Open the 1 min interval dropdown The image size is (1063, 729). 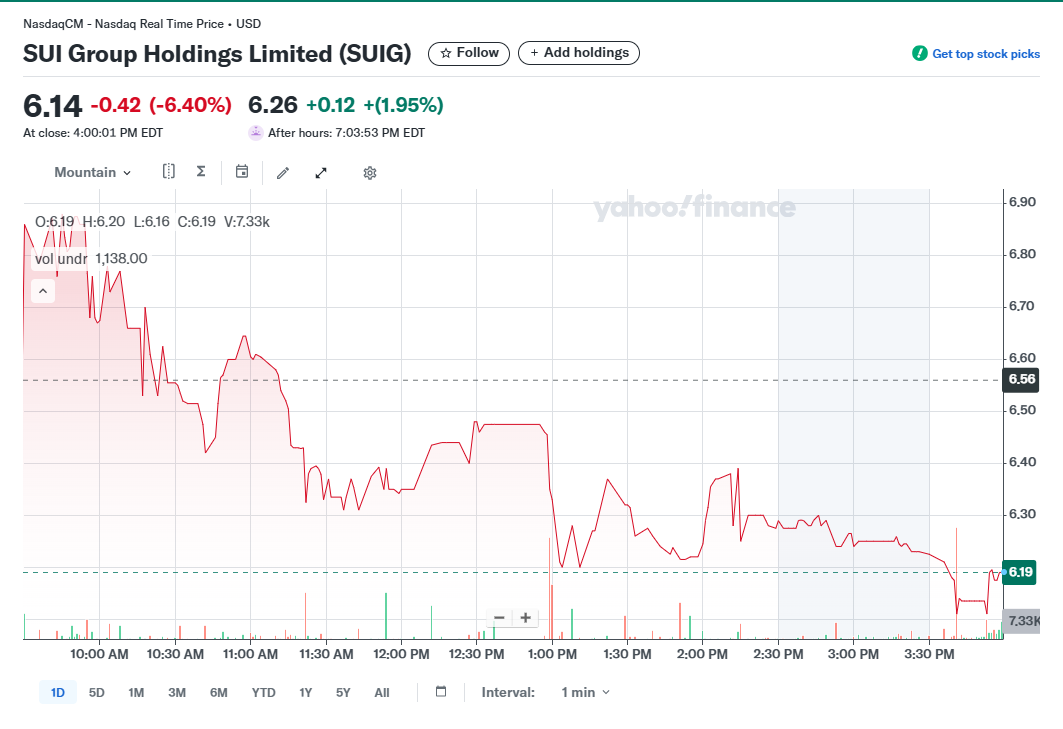pyautogui.click(x=586, y=692)
